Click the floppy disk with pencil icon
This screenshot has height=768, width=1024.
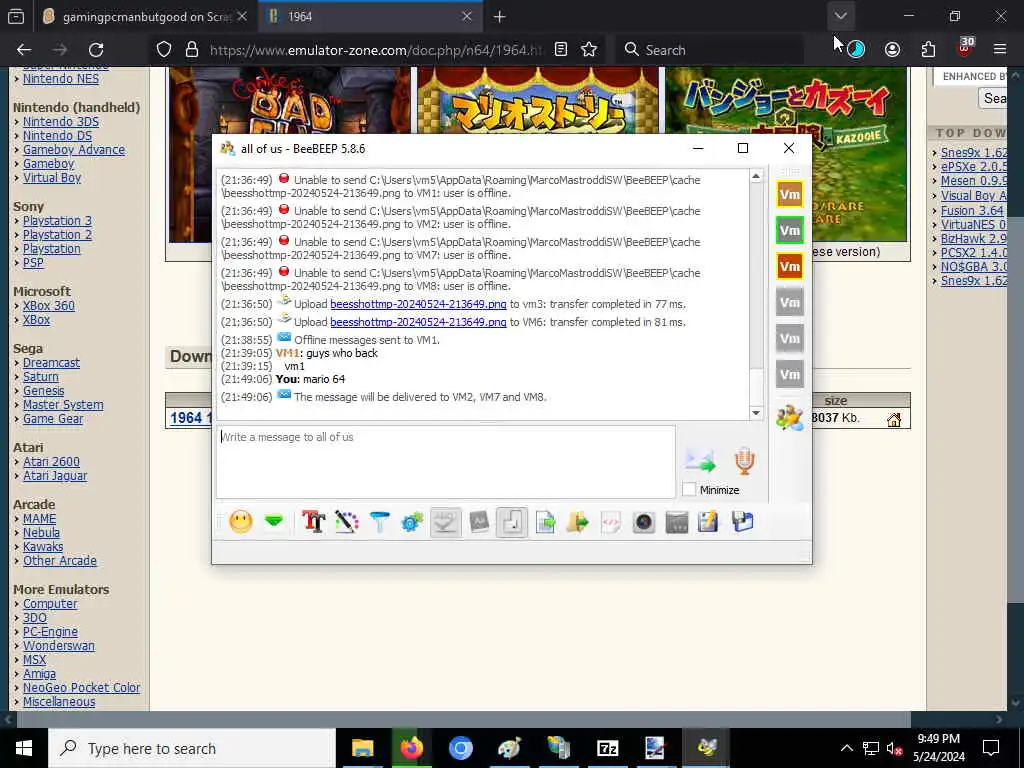[709, 522]
